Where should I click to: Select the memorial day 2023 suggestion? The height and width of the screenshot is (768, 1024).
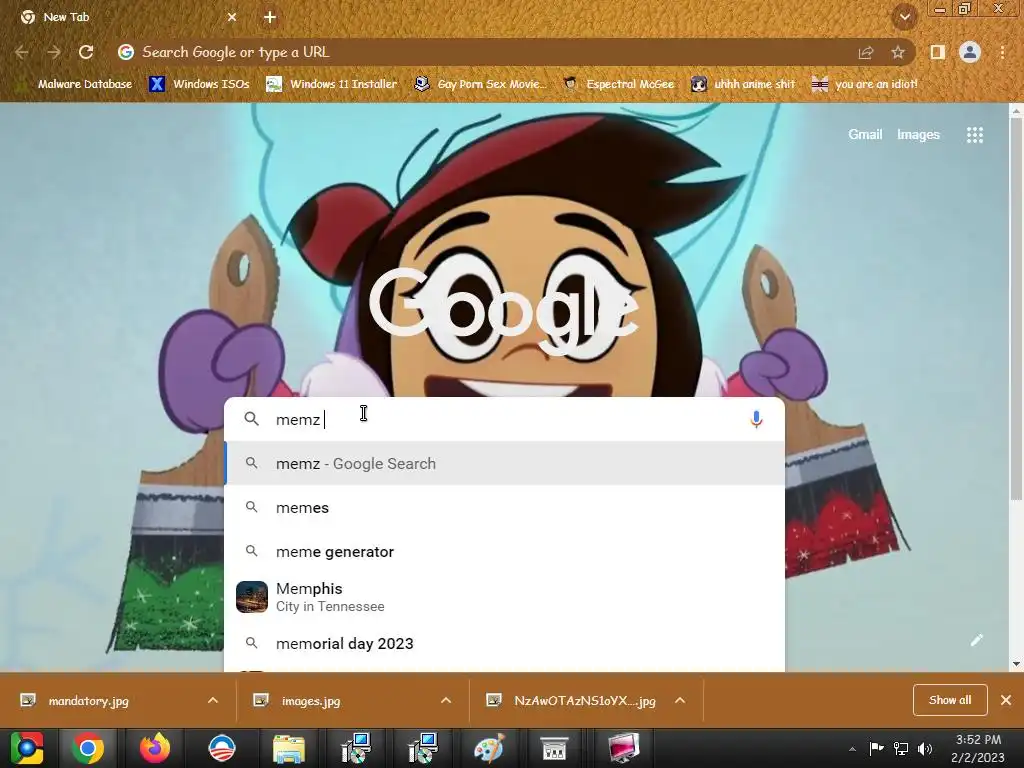tap(504, 643)
